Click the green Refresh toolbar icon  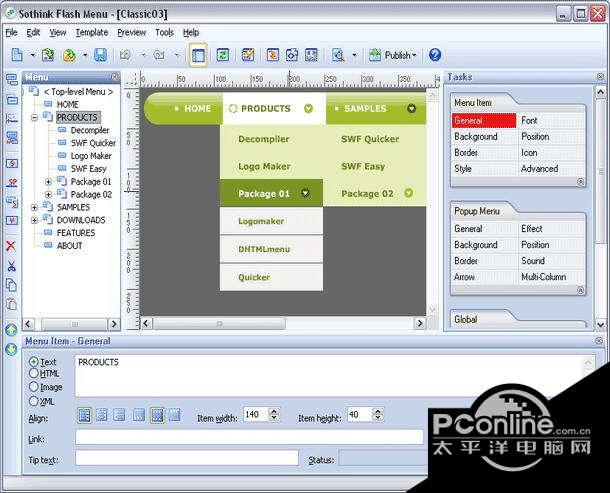click(223, 55)
